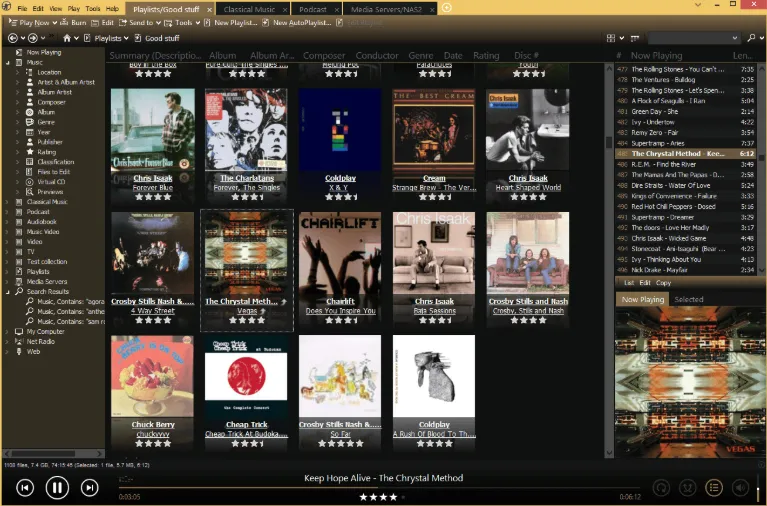This screenshot has width=767, height=506.
Task: Click the Good stuff breadcrumb
Action: click(162, 38)
